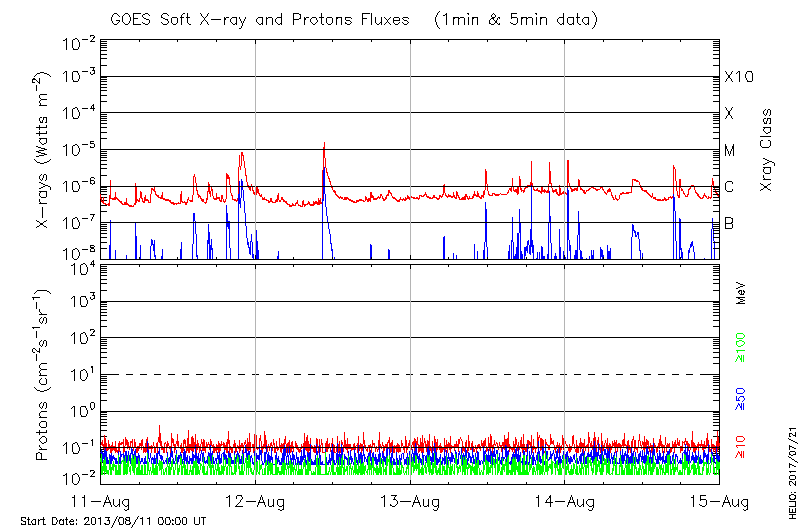
Task: Click the 11-Aug date tick label
Action: [102, 499]
